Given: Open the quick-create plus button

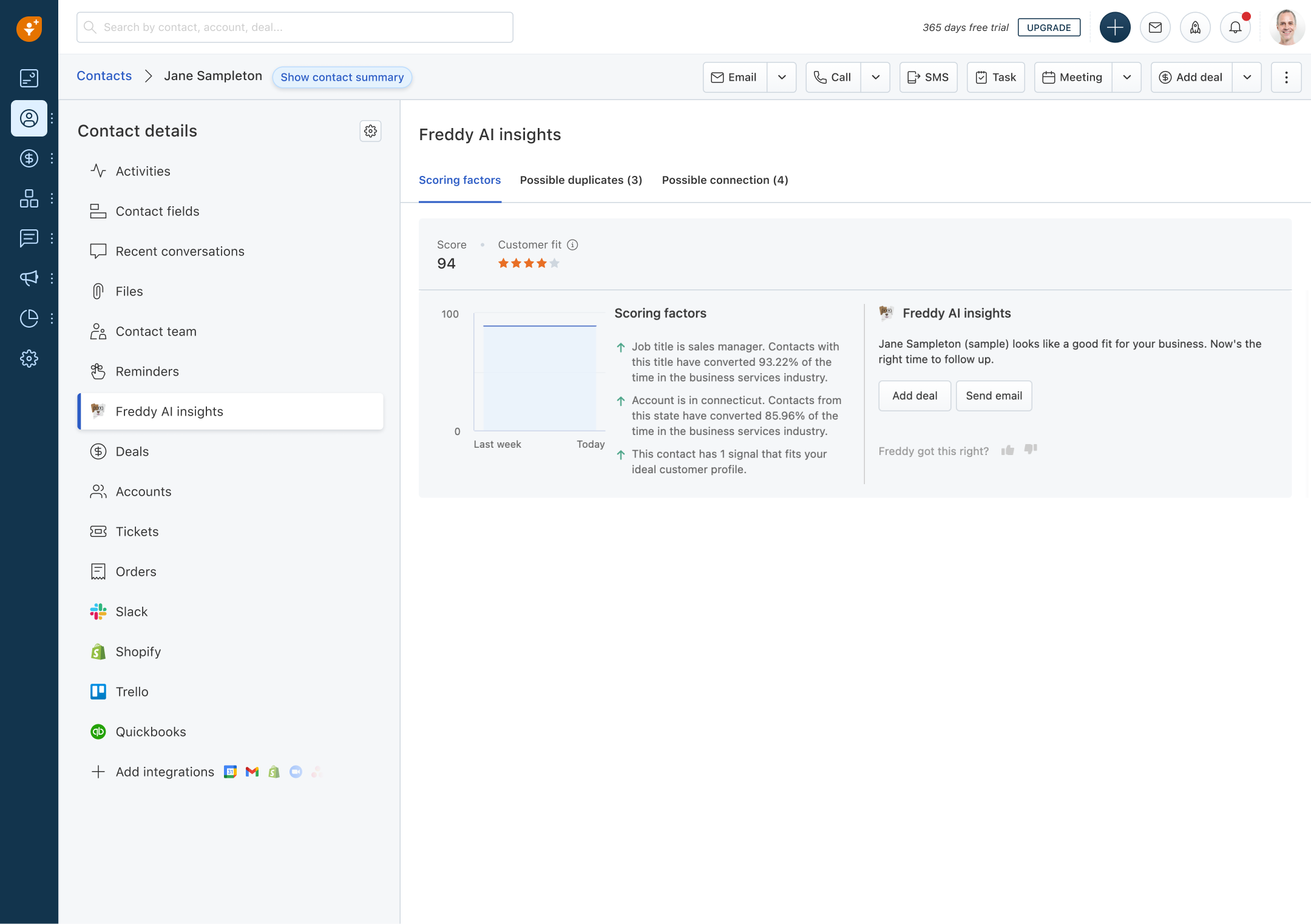Looking at the screenshot, I should point(1114,27).
